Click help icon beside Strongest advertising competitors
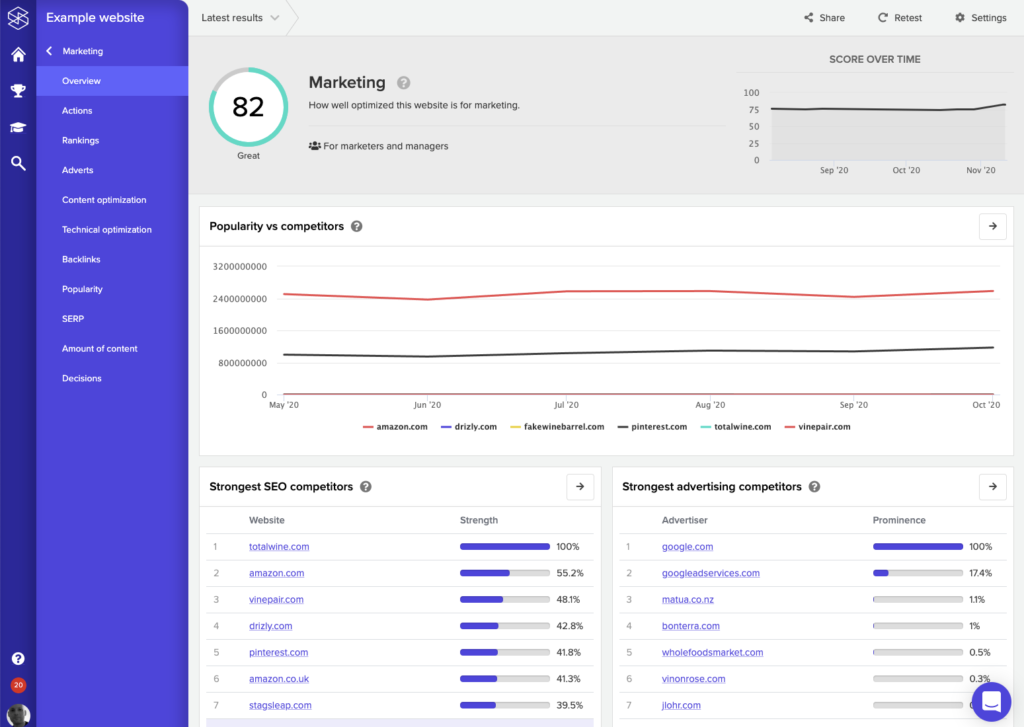The width and height of the screenshot is (1024, 727). pyautogui.click(x=814, y=487)
